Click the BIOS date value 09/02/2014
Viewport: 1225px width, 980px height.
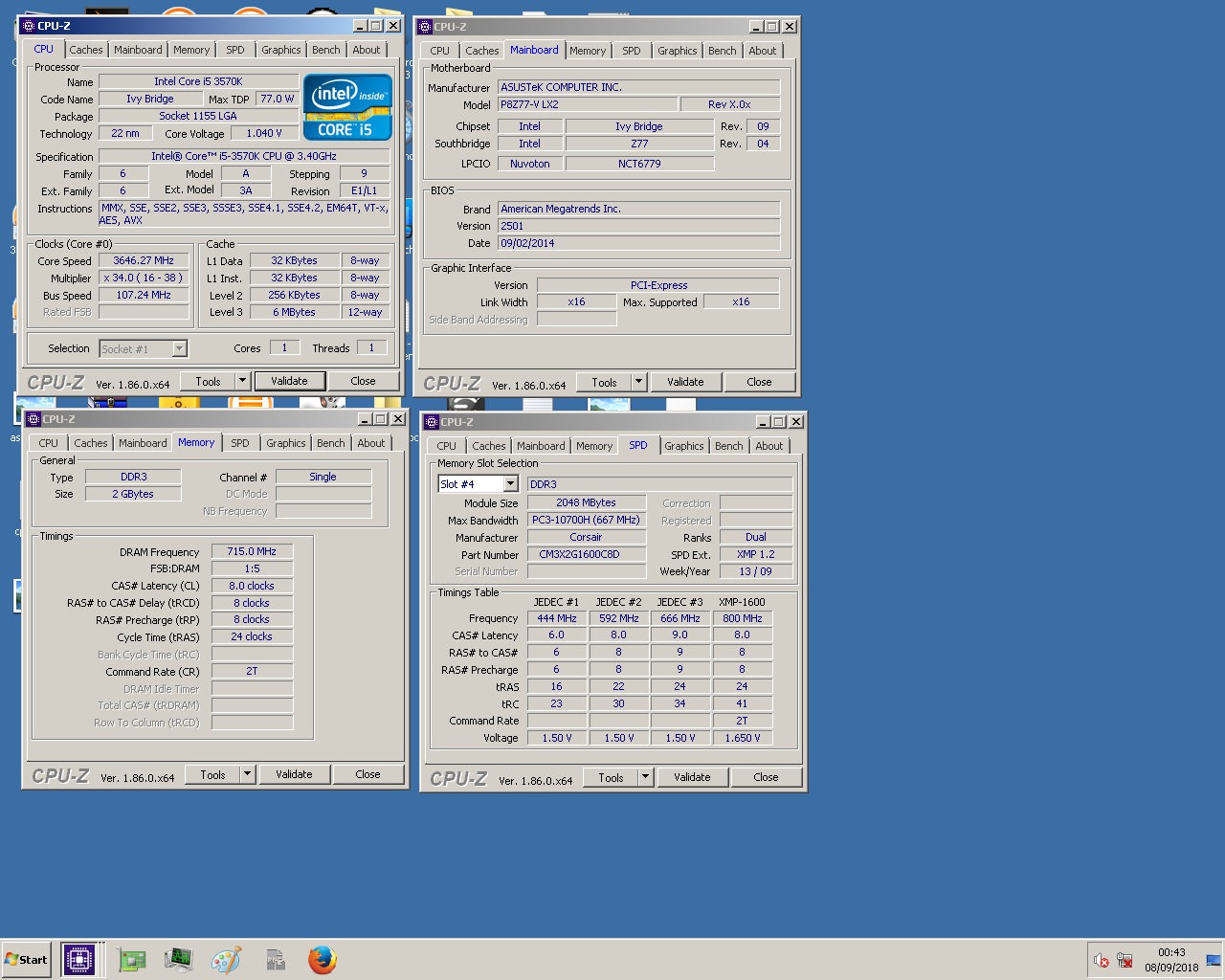click(x=638, y=243)
